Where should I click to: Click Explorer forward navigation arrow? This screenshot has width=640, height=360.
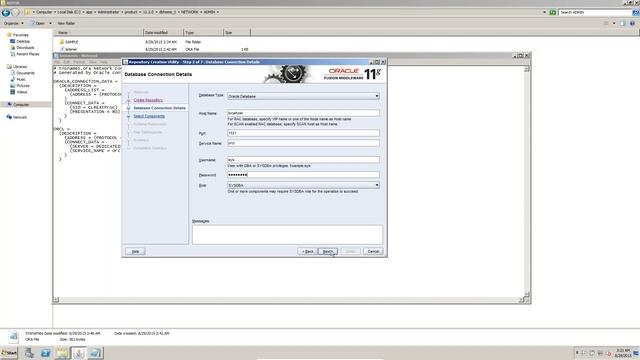(x=15, y=13)
